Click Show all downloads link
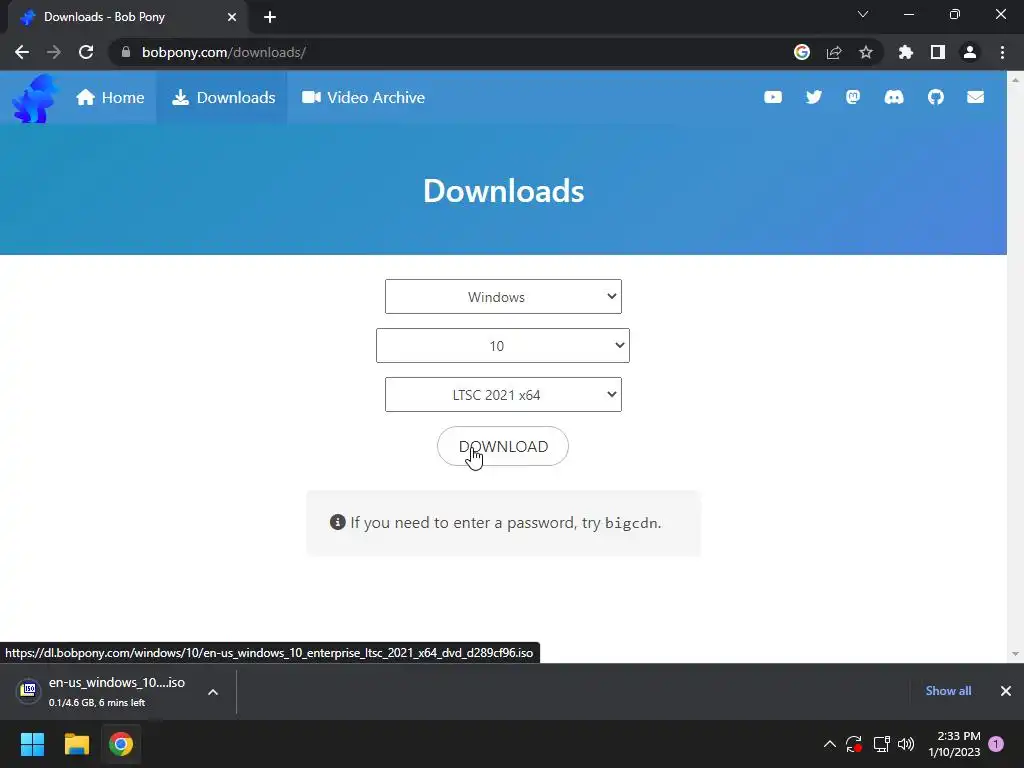The width and height of the screenshot is (1024, 768). click(x=948, y=691)
